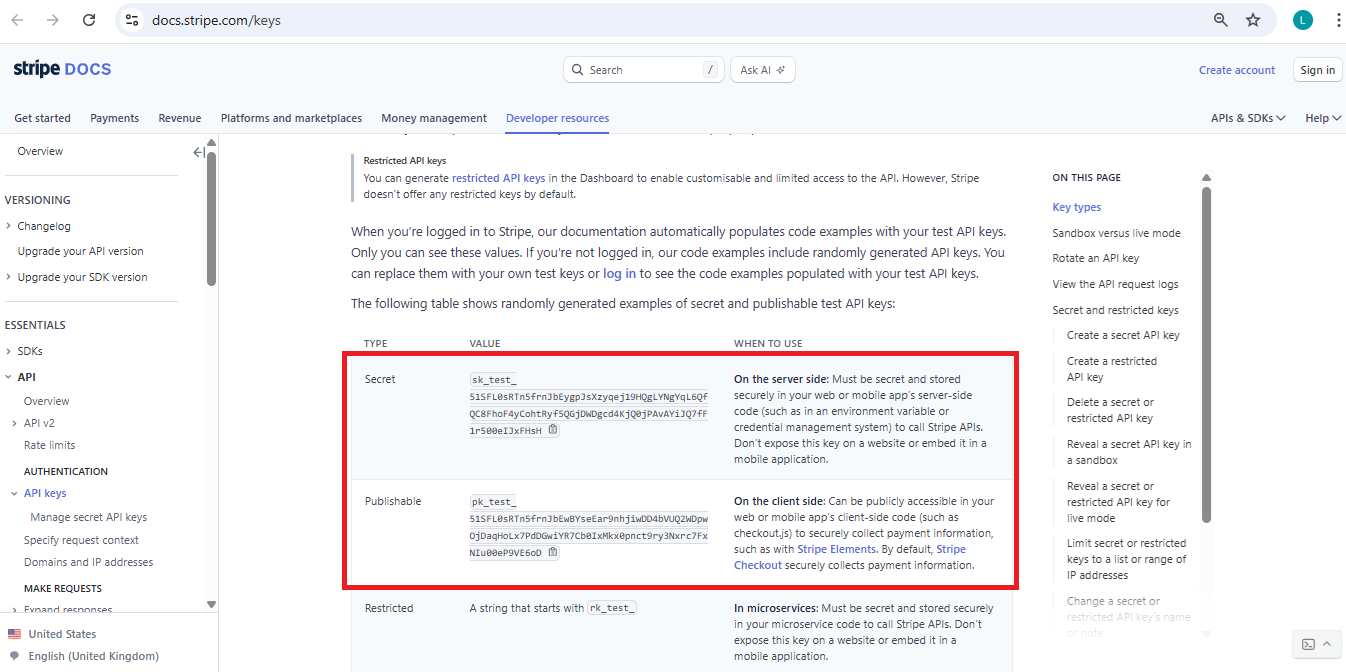Click the Stripe DOCS logo
The width and height of the screenshot is (1346, 672).
pos(62,69)
